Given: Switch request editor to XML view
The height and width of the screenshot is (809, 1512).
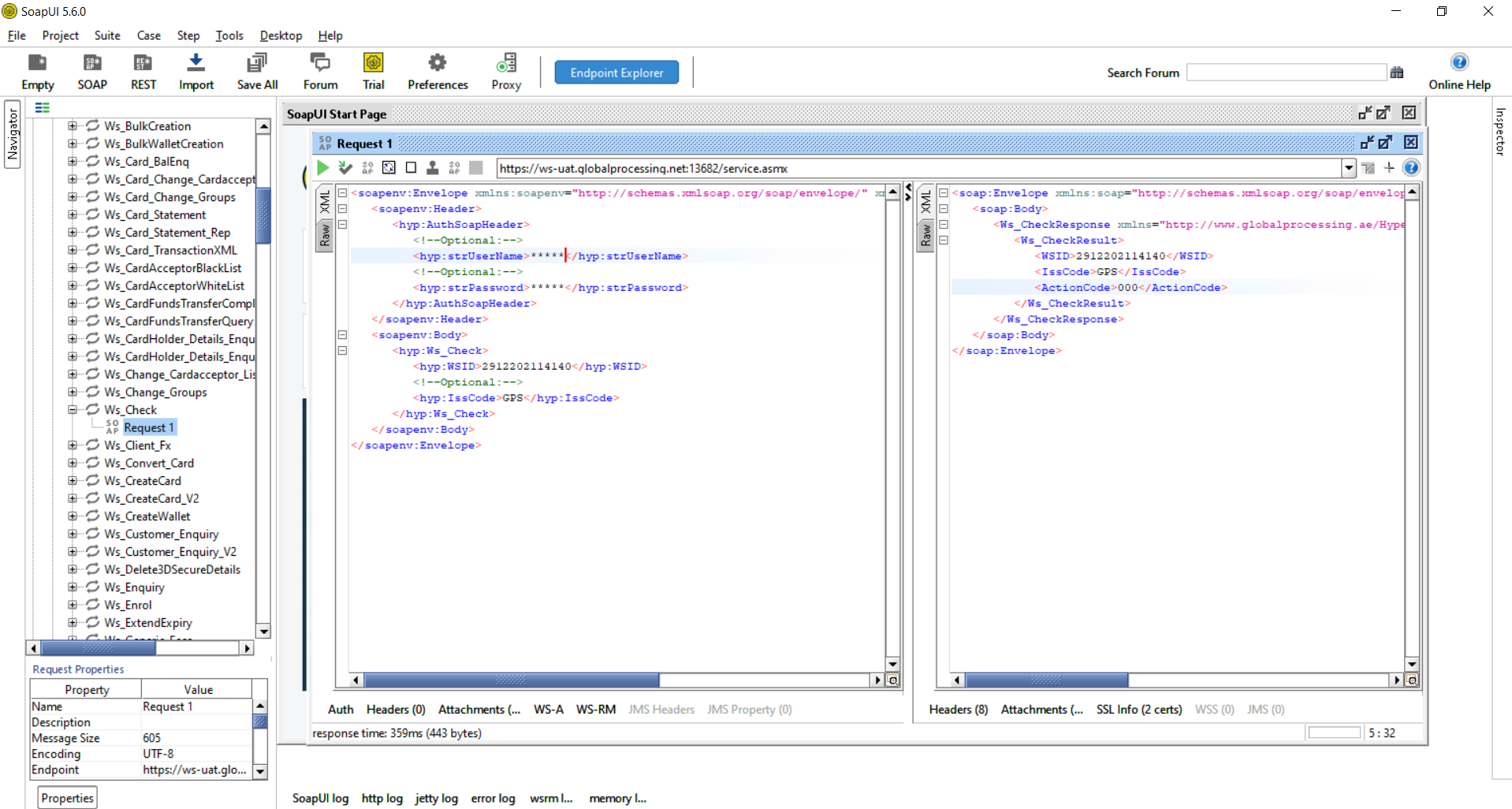Looking at the screenshot, I should click(325, 203).
